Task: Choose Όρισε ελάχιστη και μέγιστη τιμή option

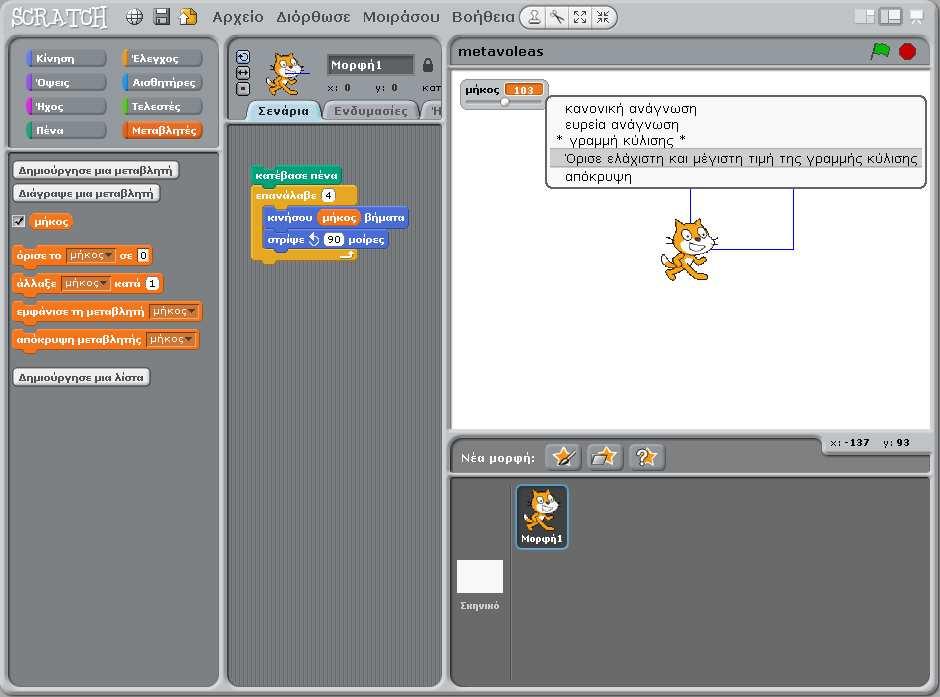Action: [x=736, y=158]
